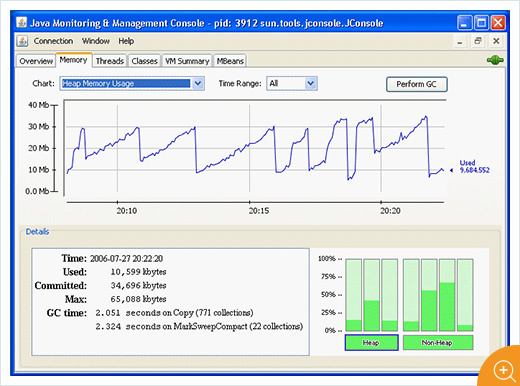Image resolution: width=520 pixels, height=386 pixels.
Task: Open the Window menu
Action: click(96, 41)
